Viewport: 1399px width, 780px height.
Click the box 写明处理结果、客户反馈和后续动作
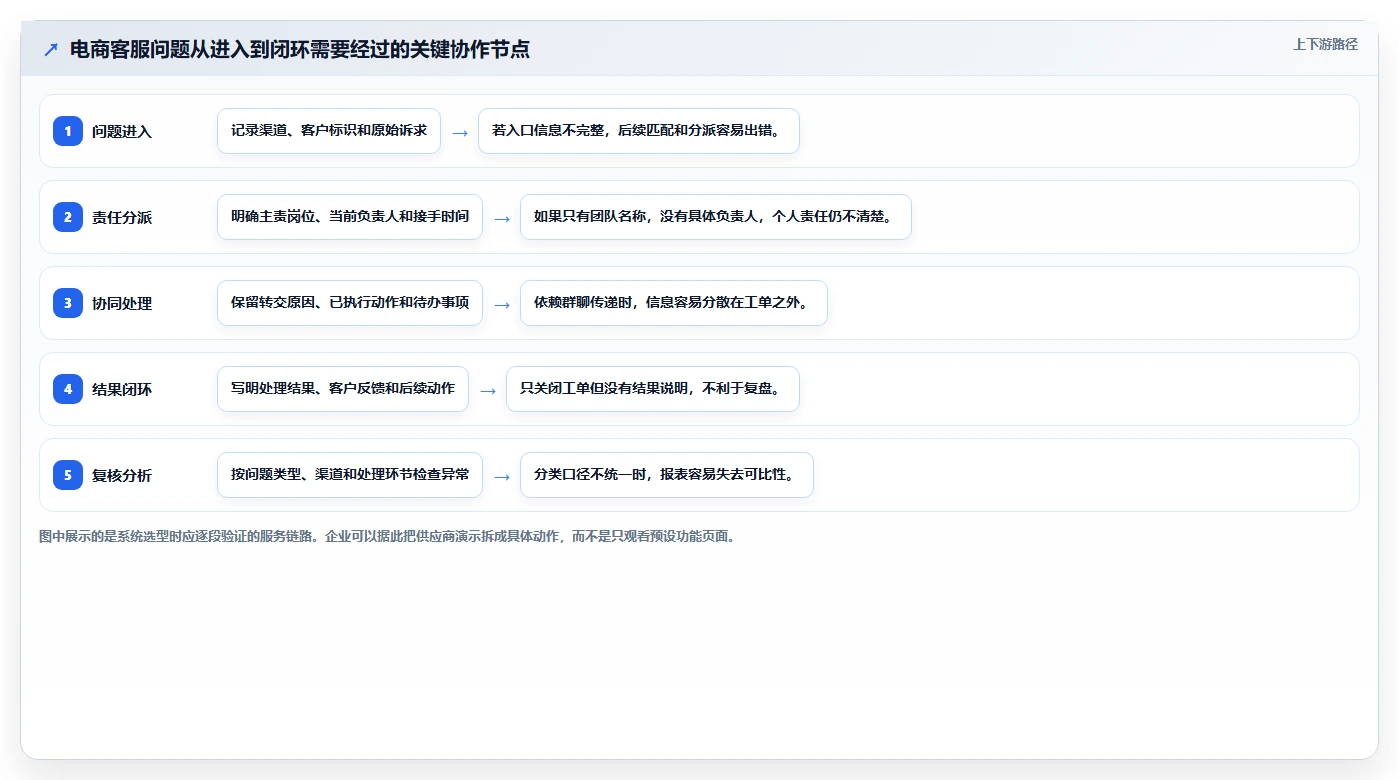pyautogui.click(x=343, y=389)
